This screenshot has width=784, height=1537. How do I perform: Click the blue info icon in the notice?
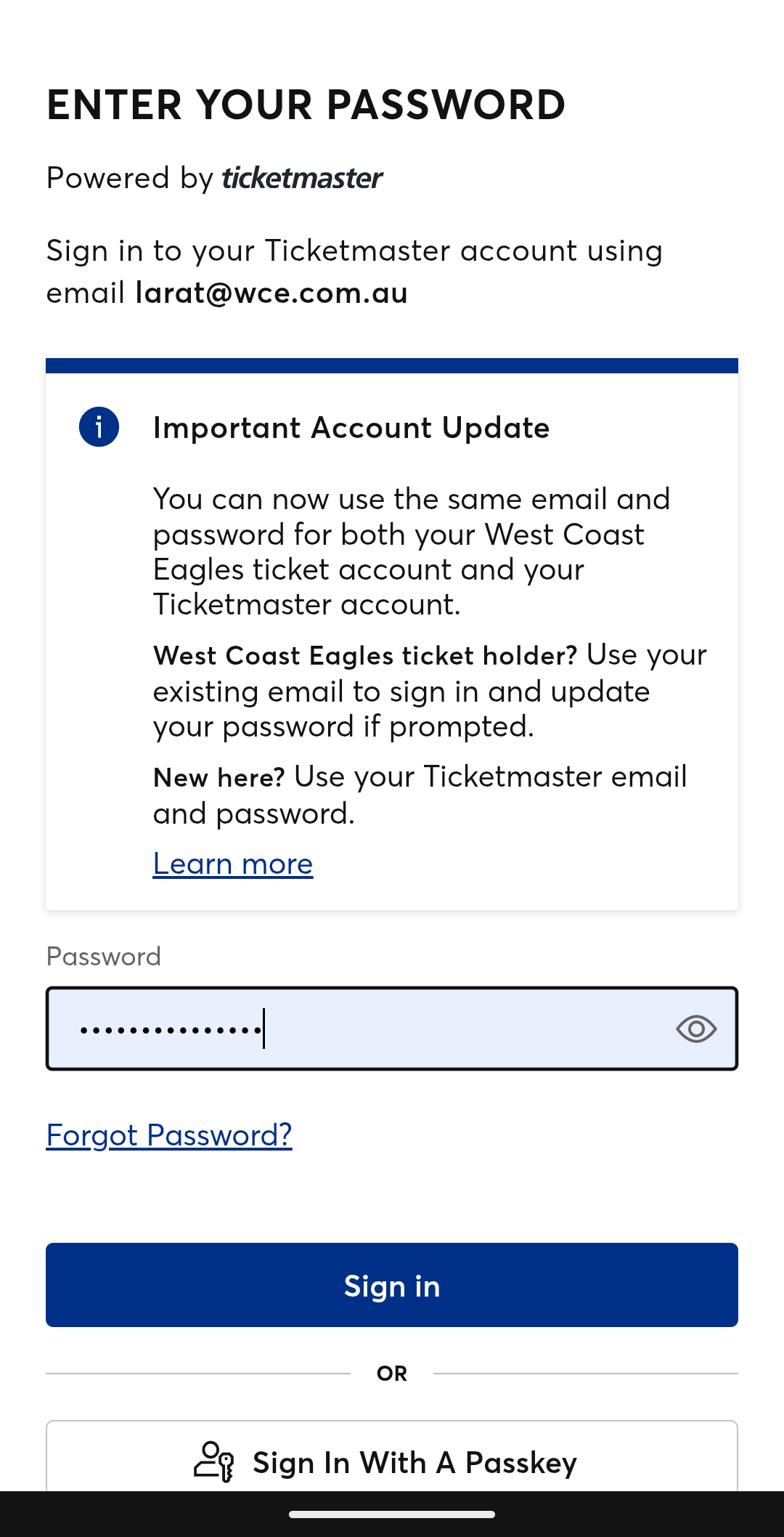tap(99, 426)
